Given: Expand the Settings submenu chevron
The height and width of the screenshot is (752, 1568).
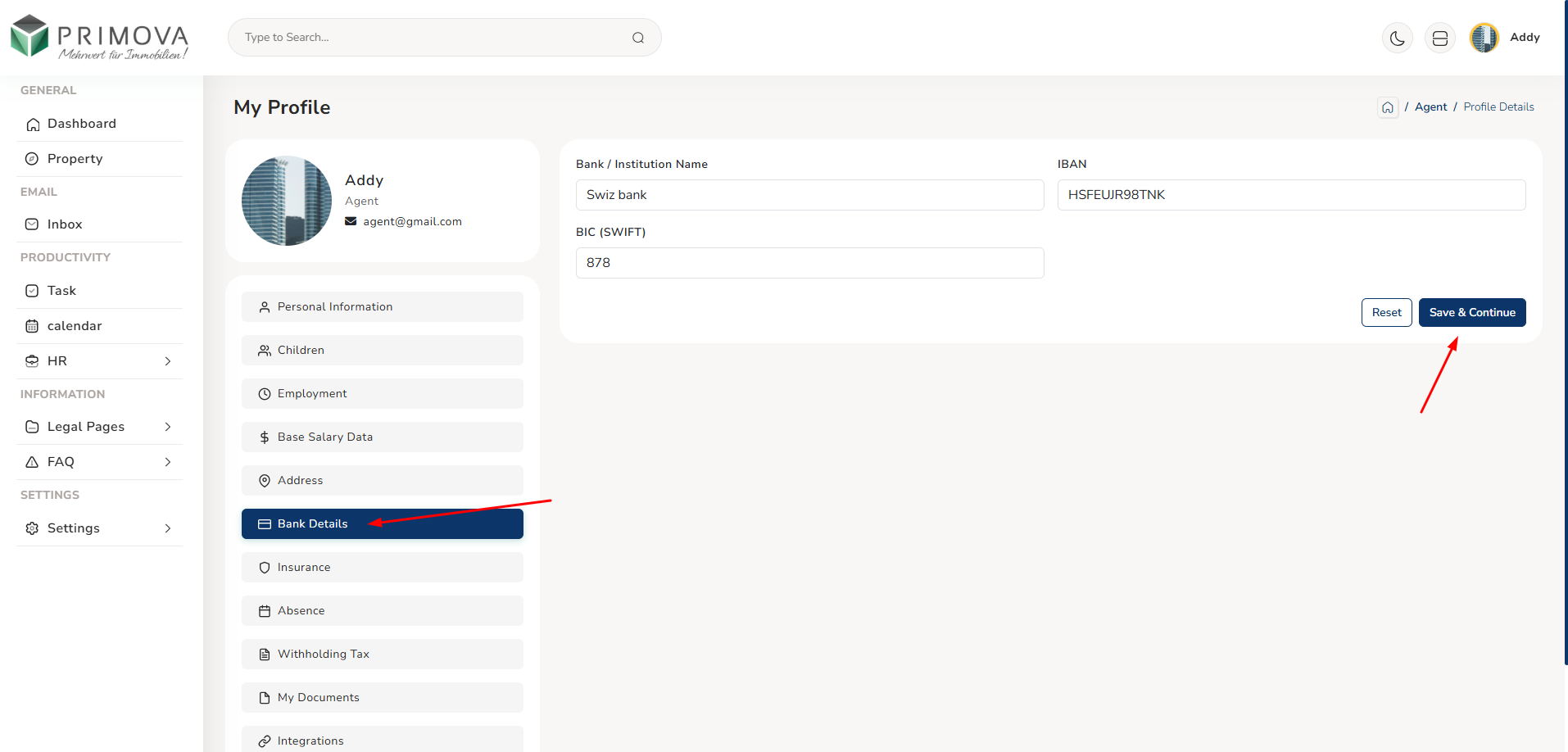Looking at the screenshot, I should point(167,528).
